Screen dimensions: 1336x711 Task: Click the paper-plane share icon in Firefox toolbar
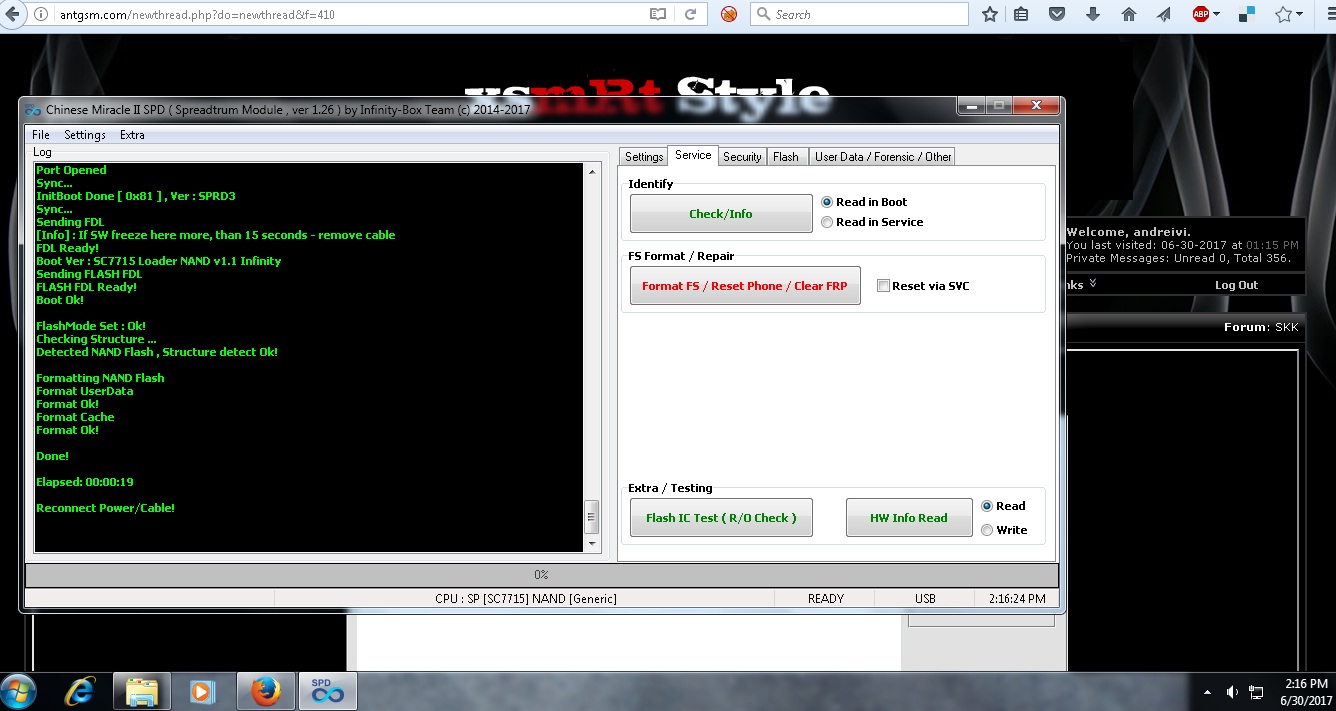1164,14
